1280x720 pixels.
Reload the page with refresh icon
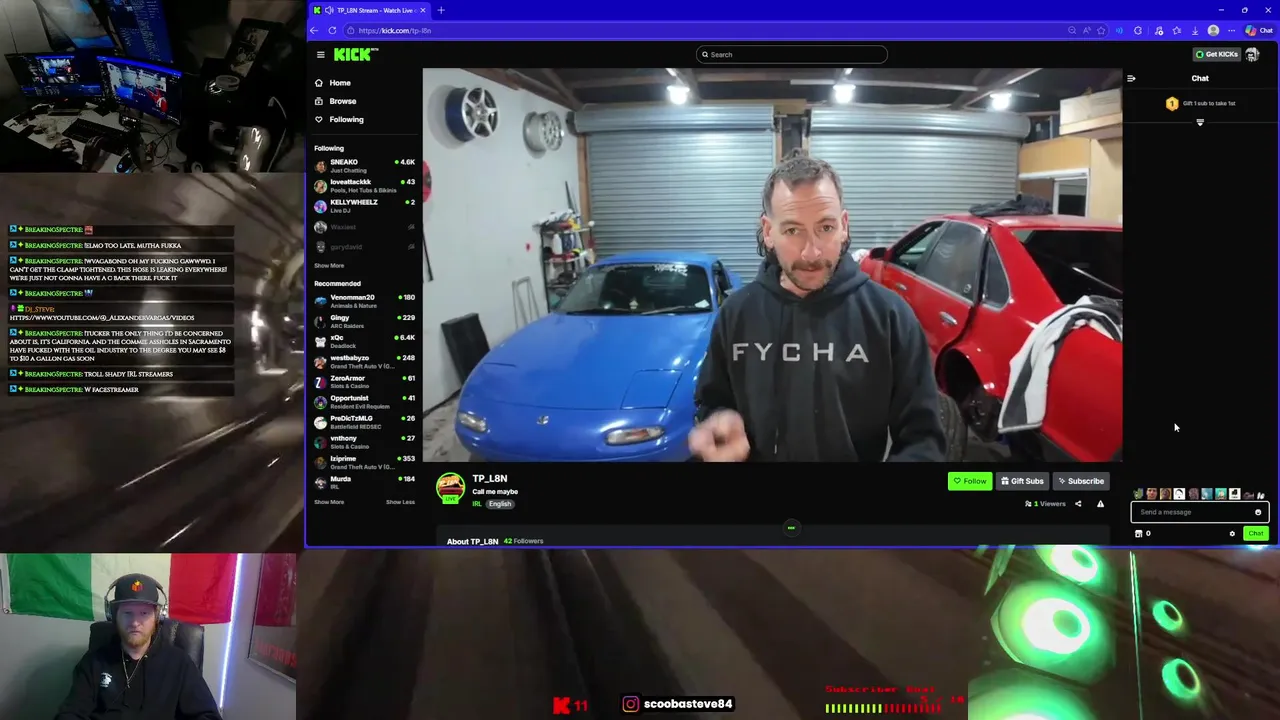(332, 30)
